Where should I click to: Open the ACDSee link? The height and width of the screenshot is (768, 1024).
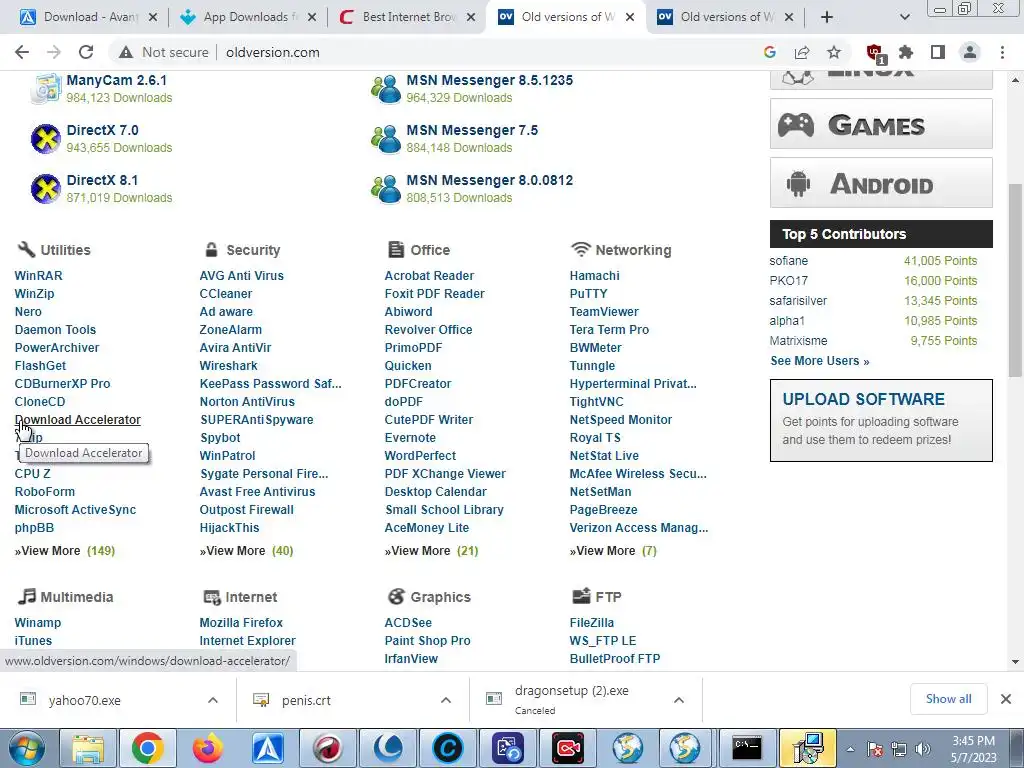(x=408, y=623)
